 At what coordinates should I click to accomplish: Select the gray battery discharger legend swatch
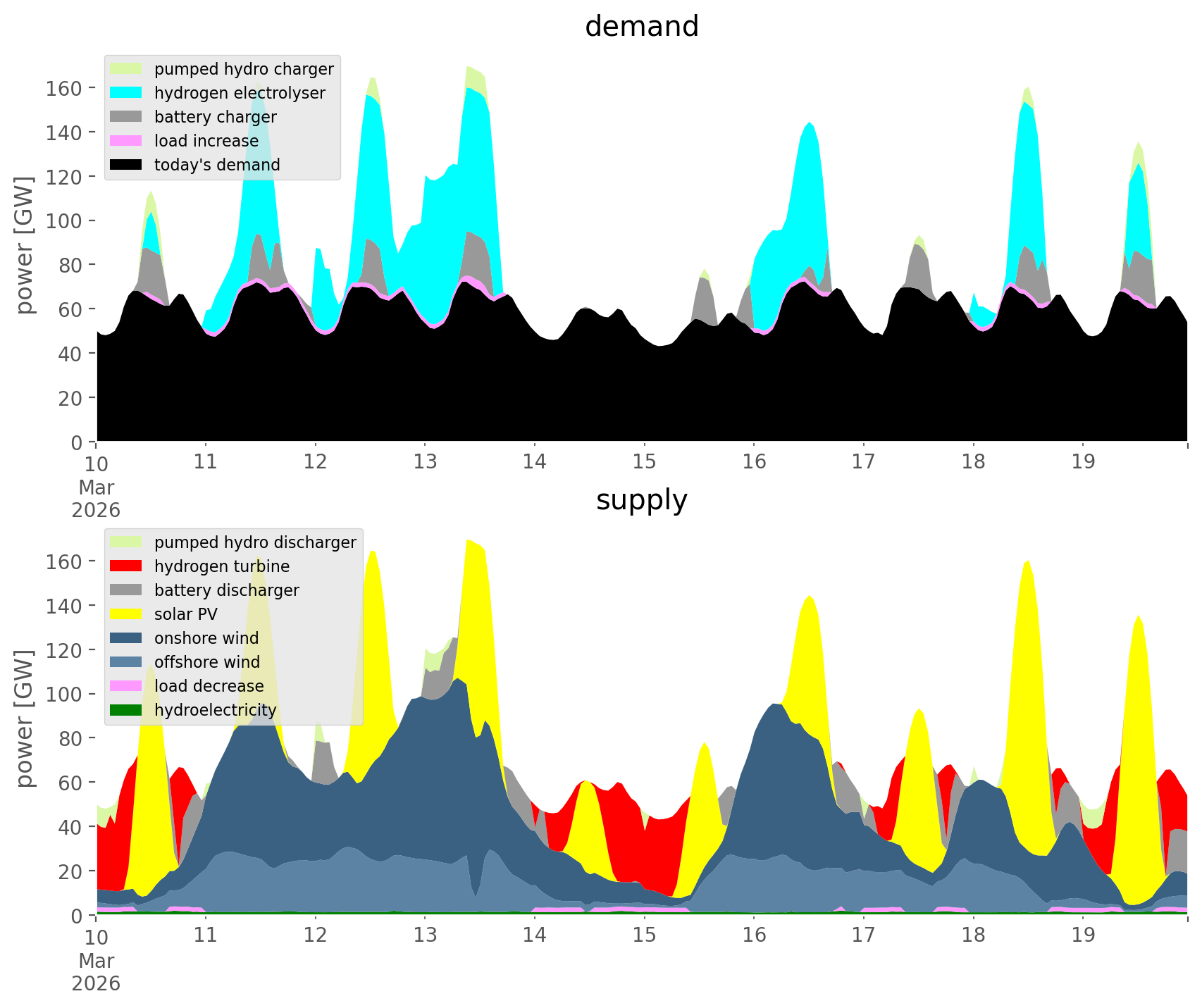point(126,590)
